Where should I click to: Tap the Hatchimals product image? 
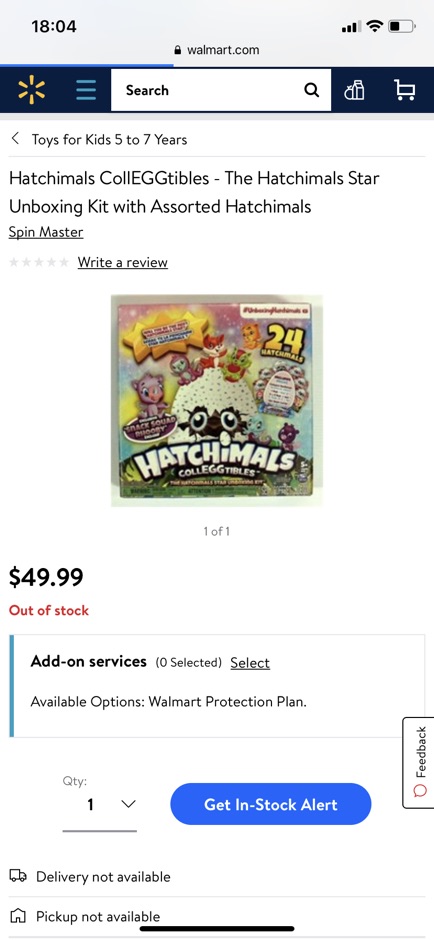(x=217, y=400)
